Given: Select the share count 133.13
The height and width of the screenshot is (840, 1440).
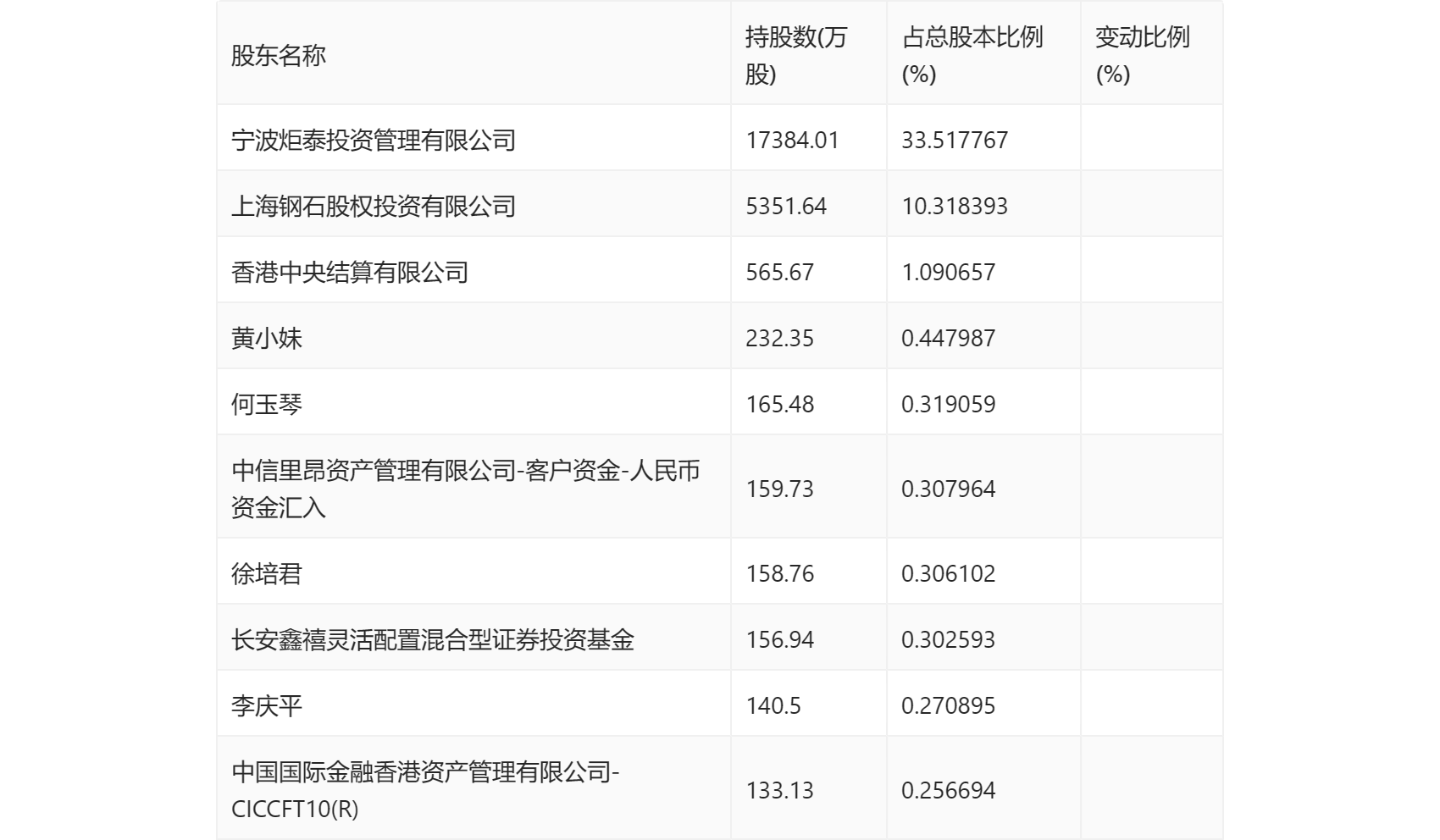Looking at the screenshot, I should point(779,790).
